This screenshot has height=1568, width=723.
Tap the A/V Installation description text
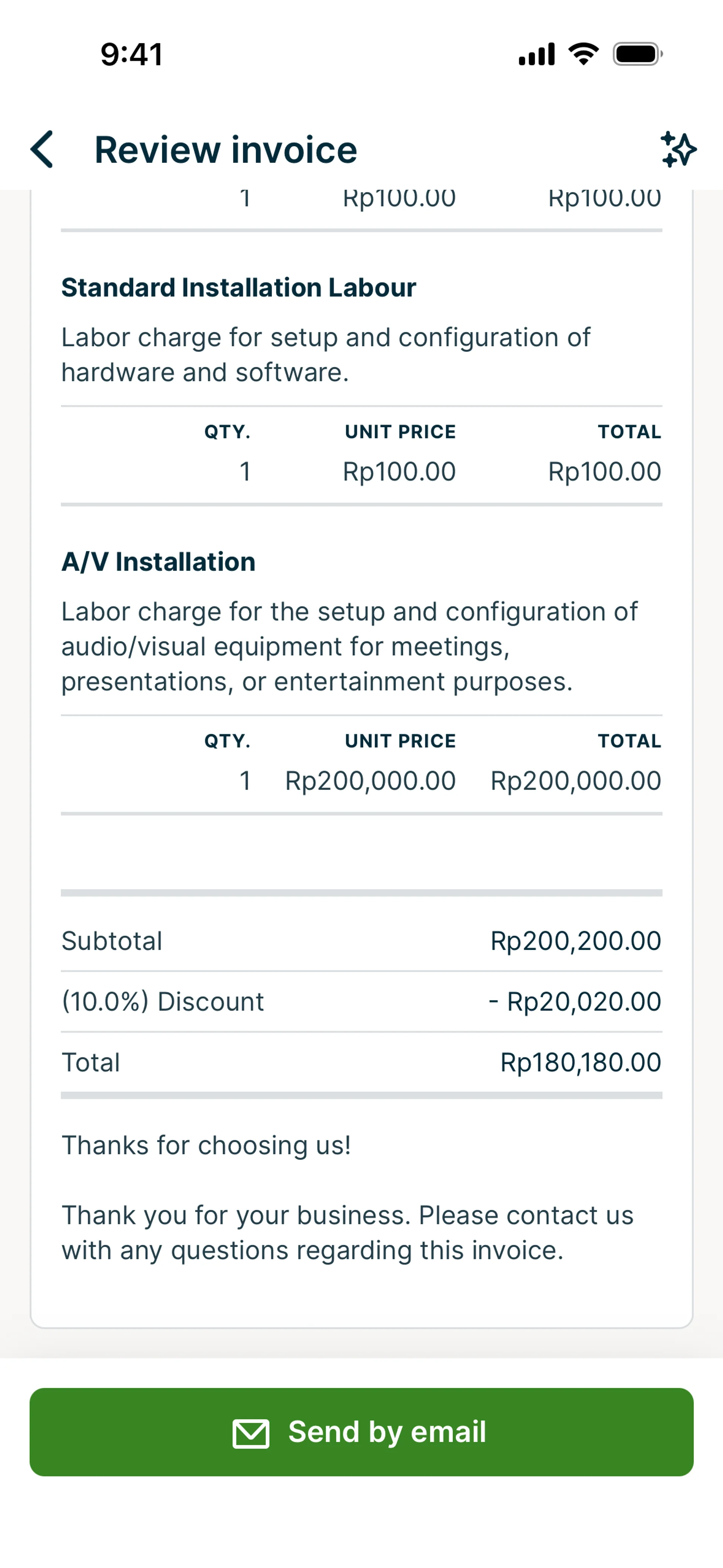click(x=349, y=646)
